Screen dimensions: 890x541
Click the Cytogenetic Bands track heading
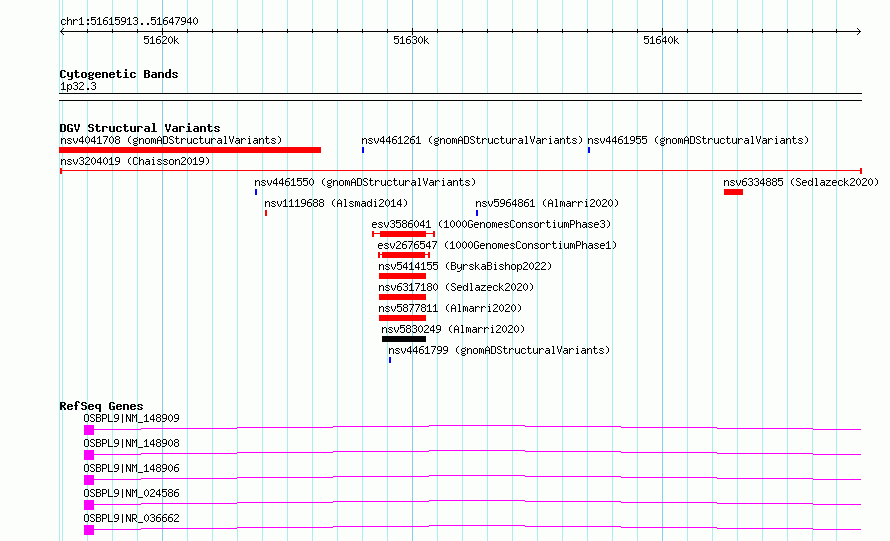119,74
